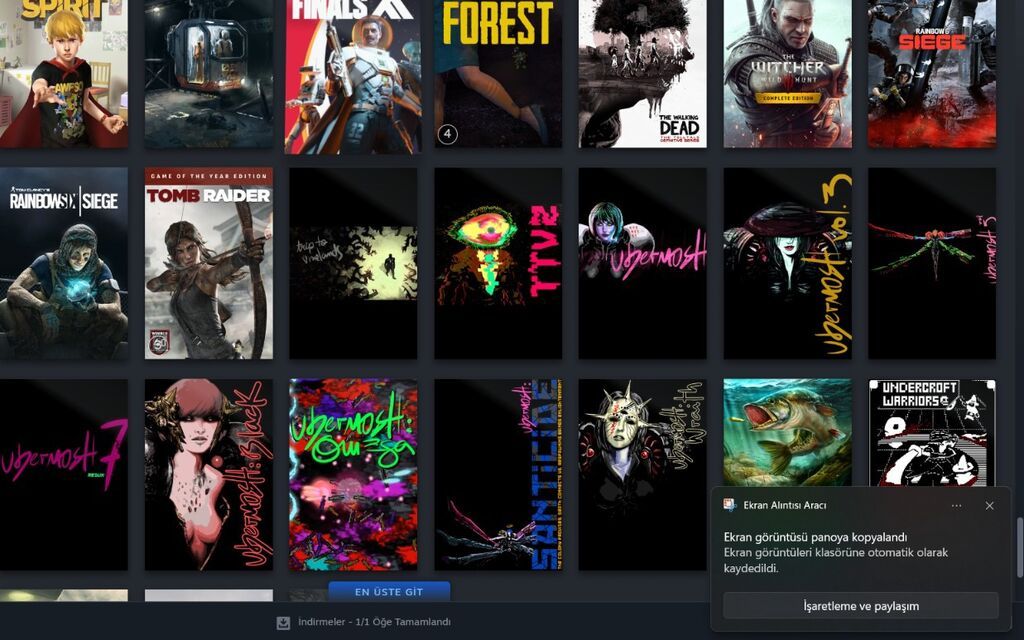Open the fishing game cover with fish
The width and height of the screenshot is (1024, 640).
click(x=788, y=432)
